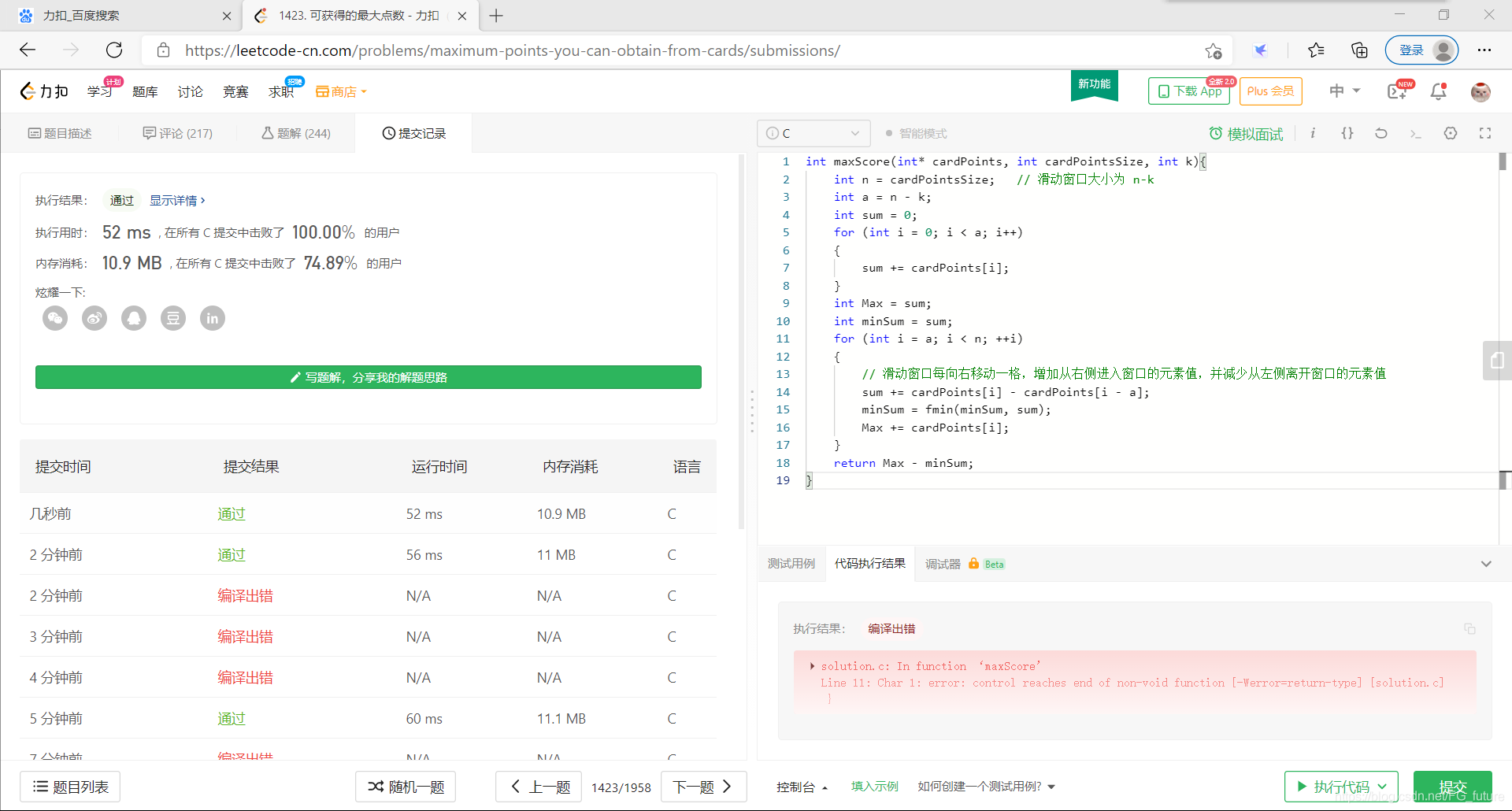Open video NEW feature icon

(x=1399, y=91)
